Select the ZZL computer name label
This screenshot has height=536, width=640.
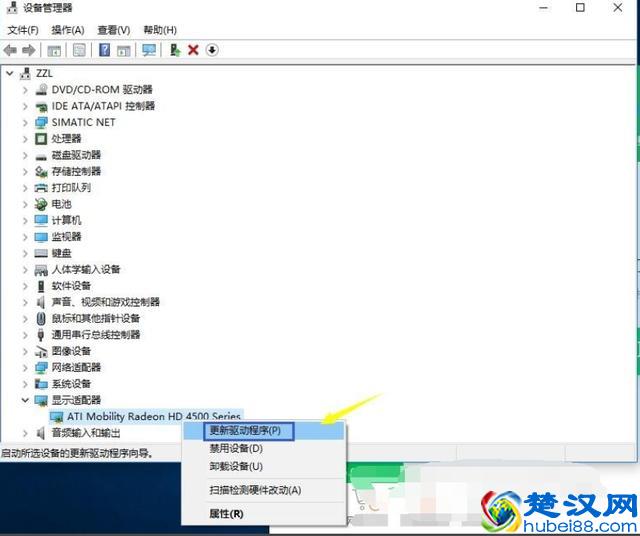[44, 73]
